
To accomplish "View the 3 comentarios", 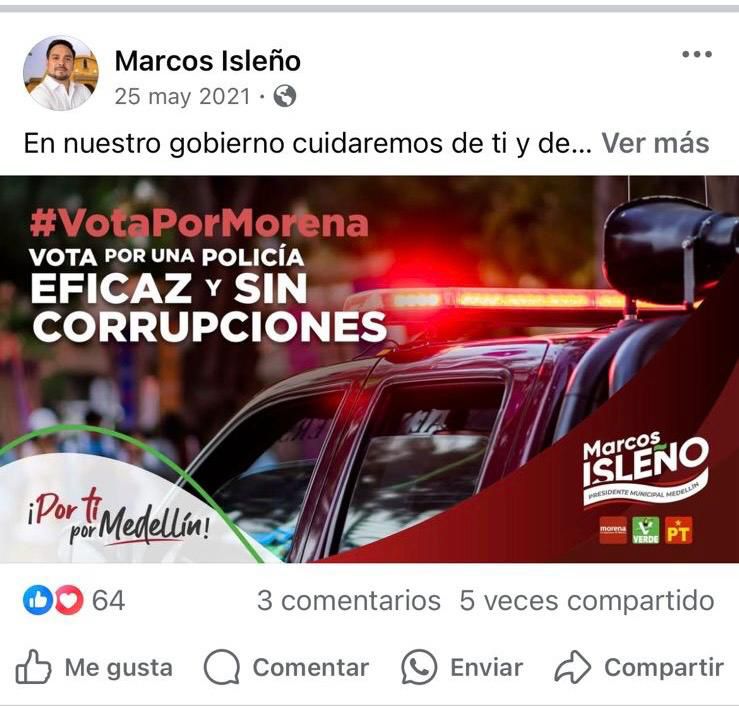I will click(349, 601).
